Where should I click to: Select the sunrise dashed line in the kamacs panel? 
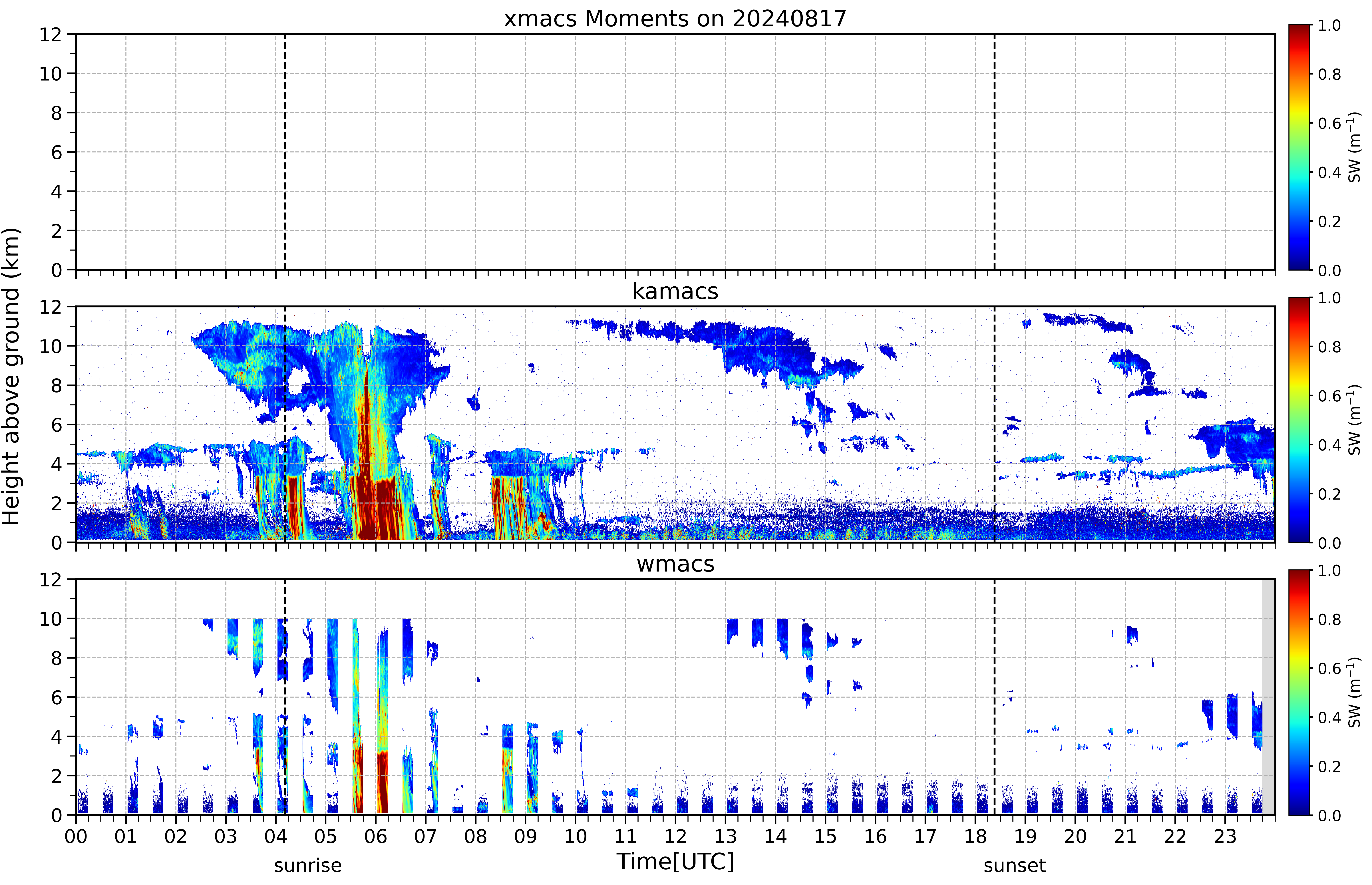point(285,424)
